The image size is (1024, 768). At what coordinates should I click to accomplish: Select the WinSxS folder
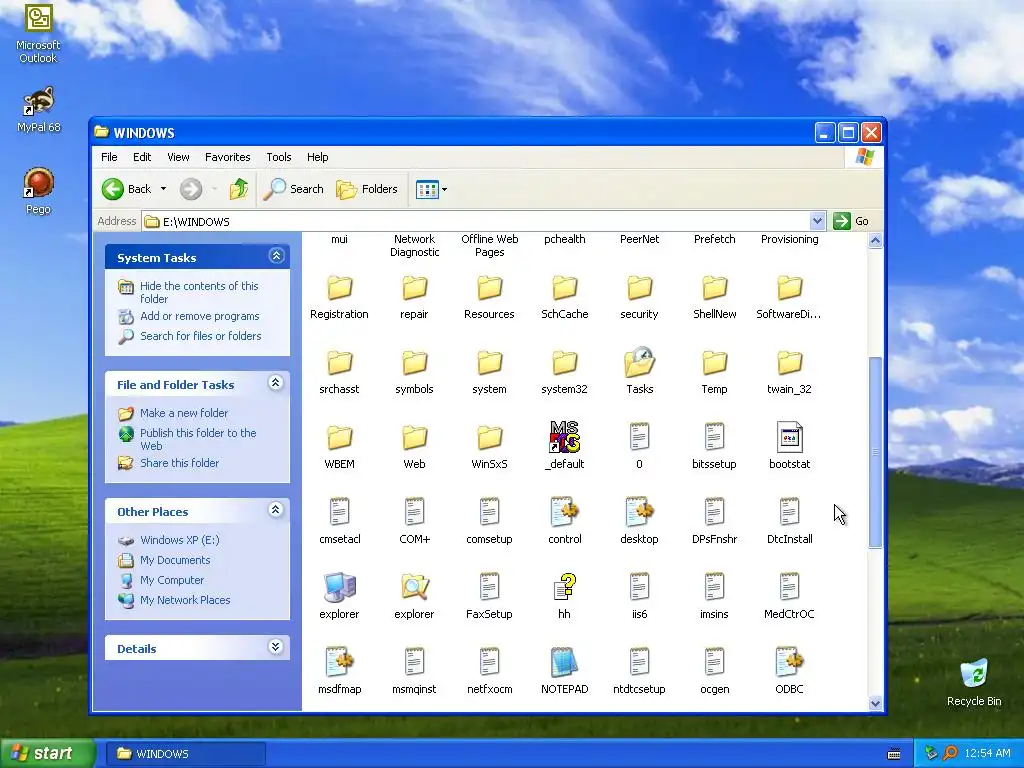tap(489, 438)
